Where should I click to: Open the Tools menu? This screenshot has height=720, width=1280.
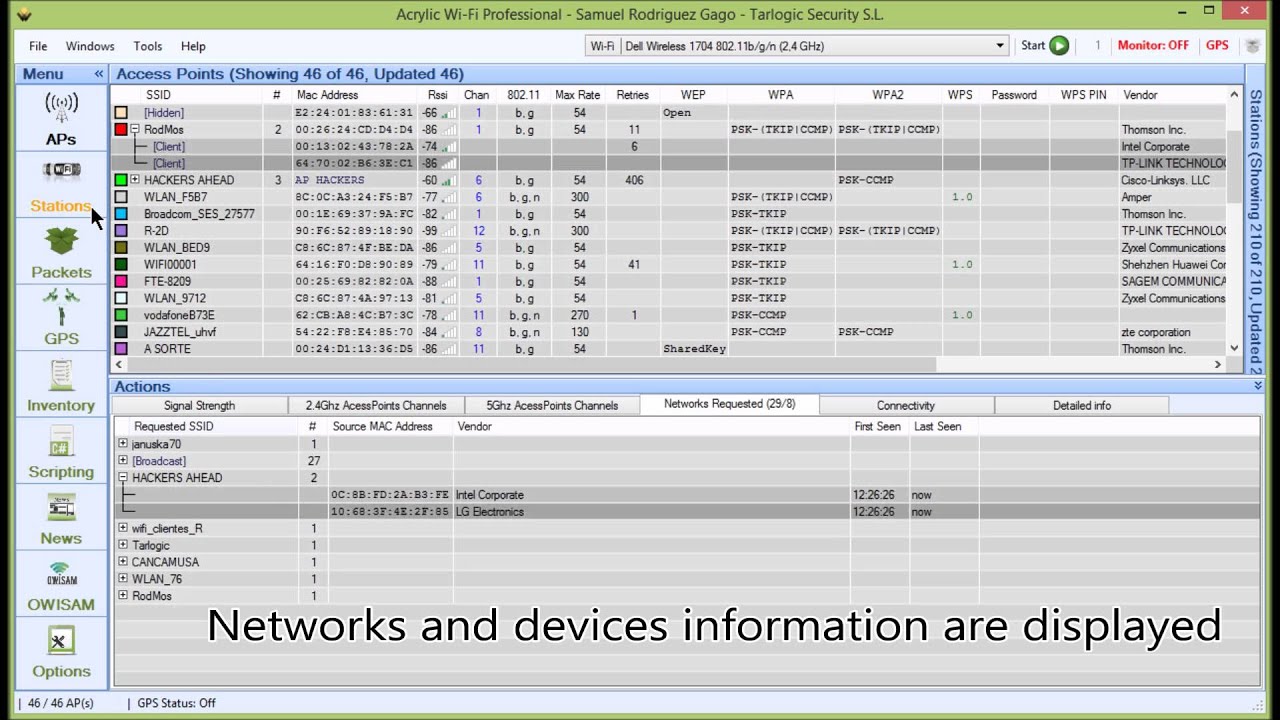(x=147, y=46)
